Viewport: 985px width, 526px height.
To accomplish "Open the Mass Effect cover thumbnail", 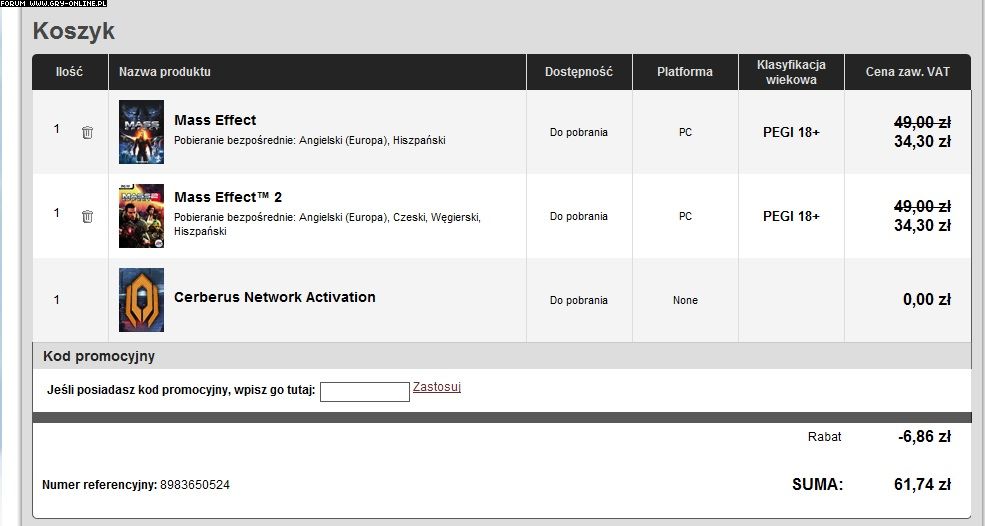I will point(141,132).
